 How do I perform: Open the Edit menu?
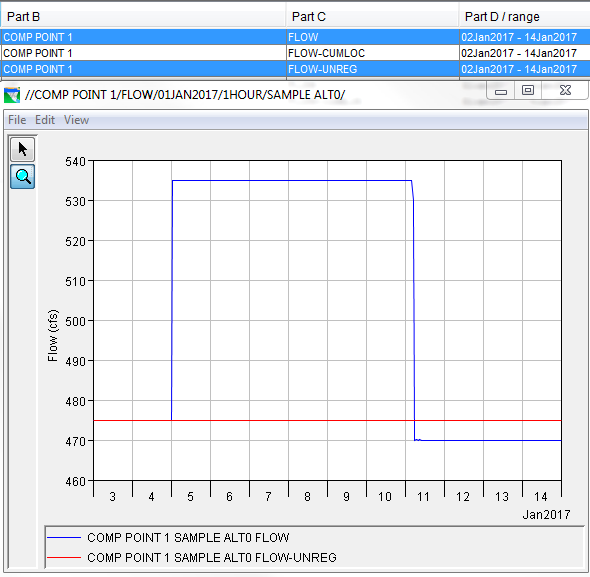(45, 120)
